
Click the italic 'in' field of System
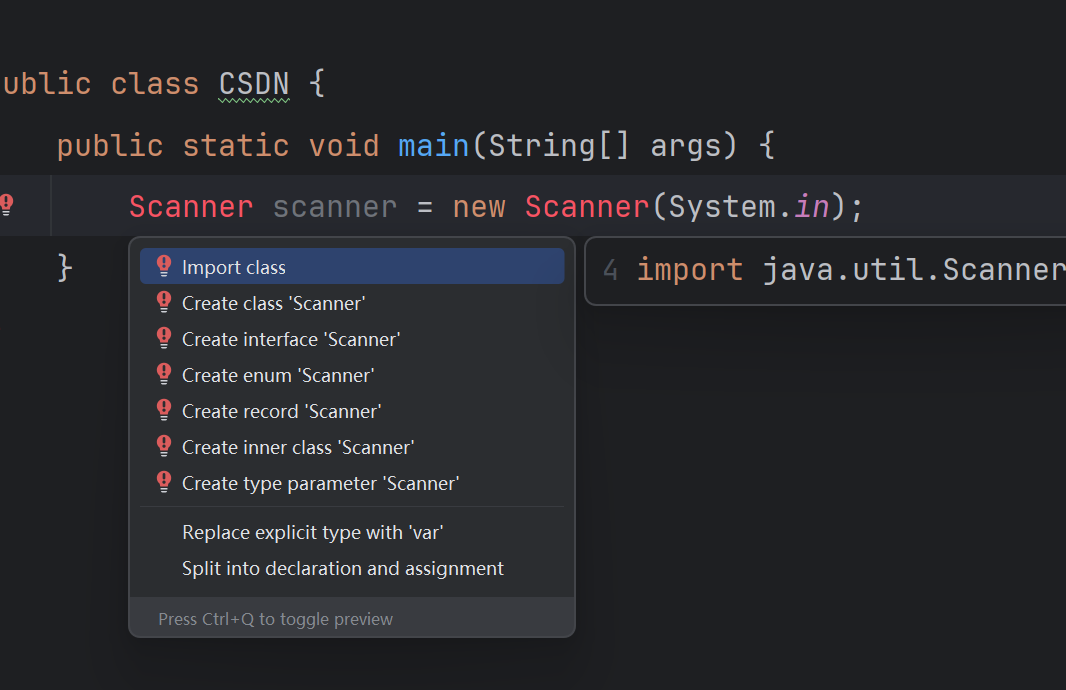pos(812,207)
